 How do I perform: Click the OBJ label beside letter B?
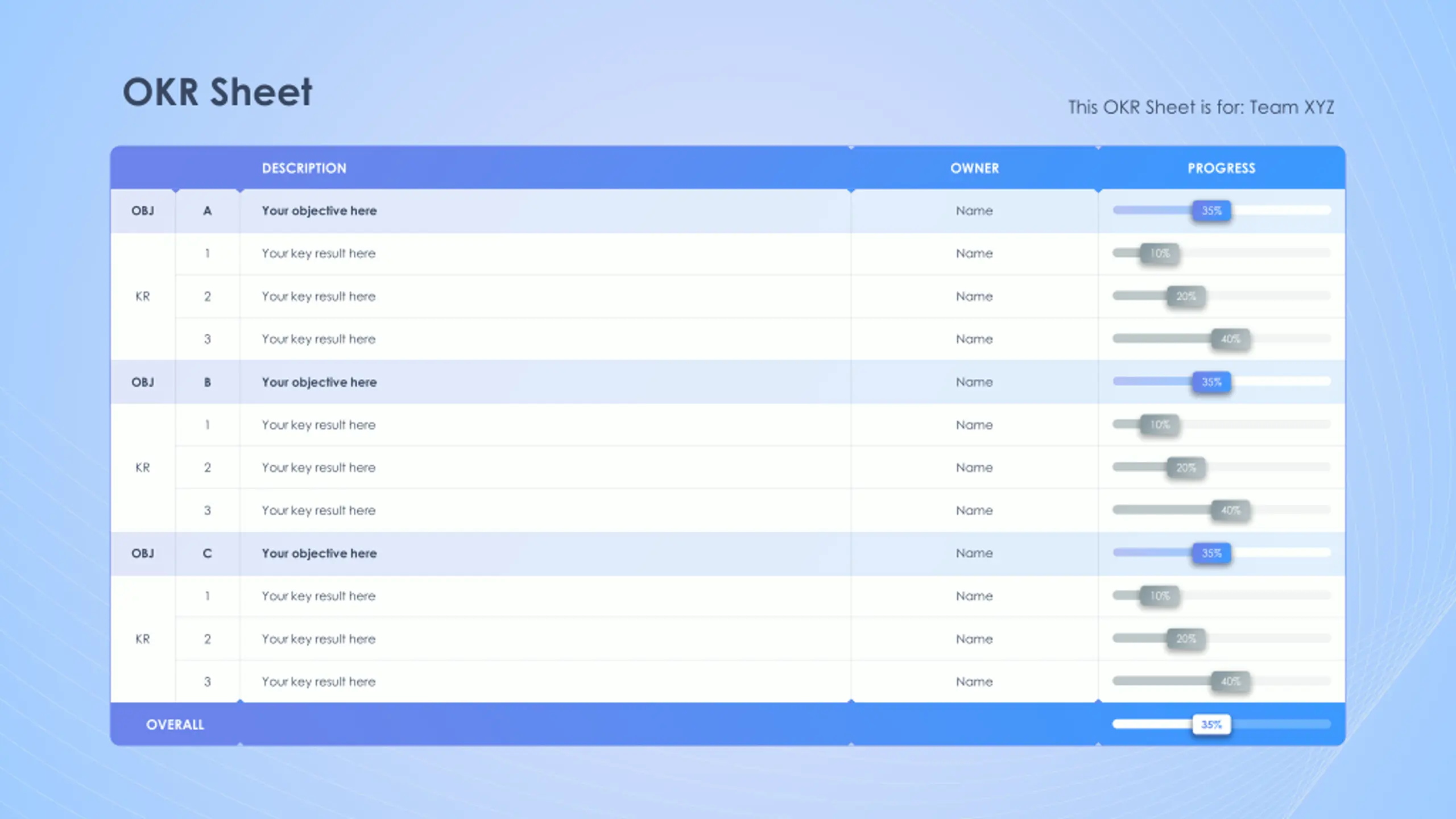point(143,382)
